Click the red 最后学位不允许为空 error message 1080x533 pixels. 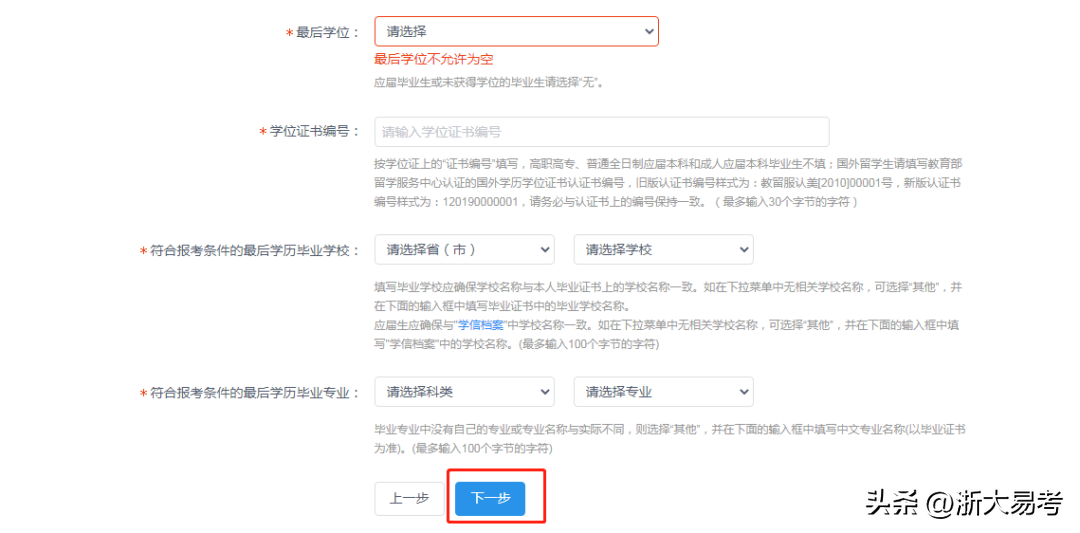[433, 60]
